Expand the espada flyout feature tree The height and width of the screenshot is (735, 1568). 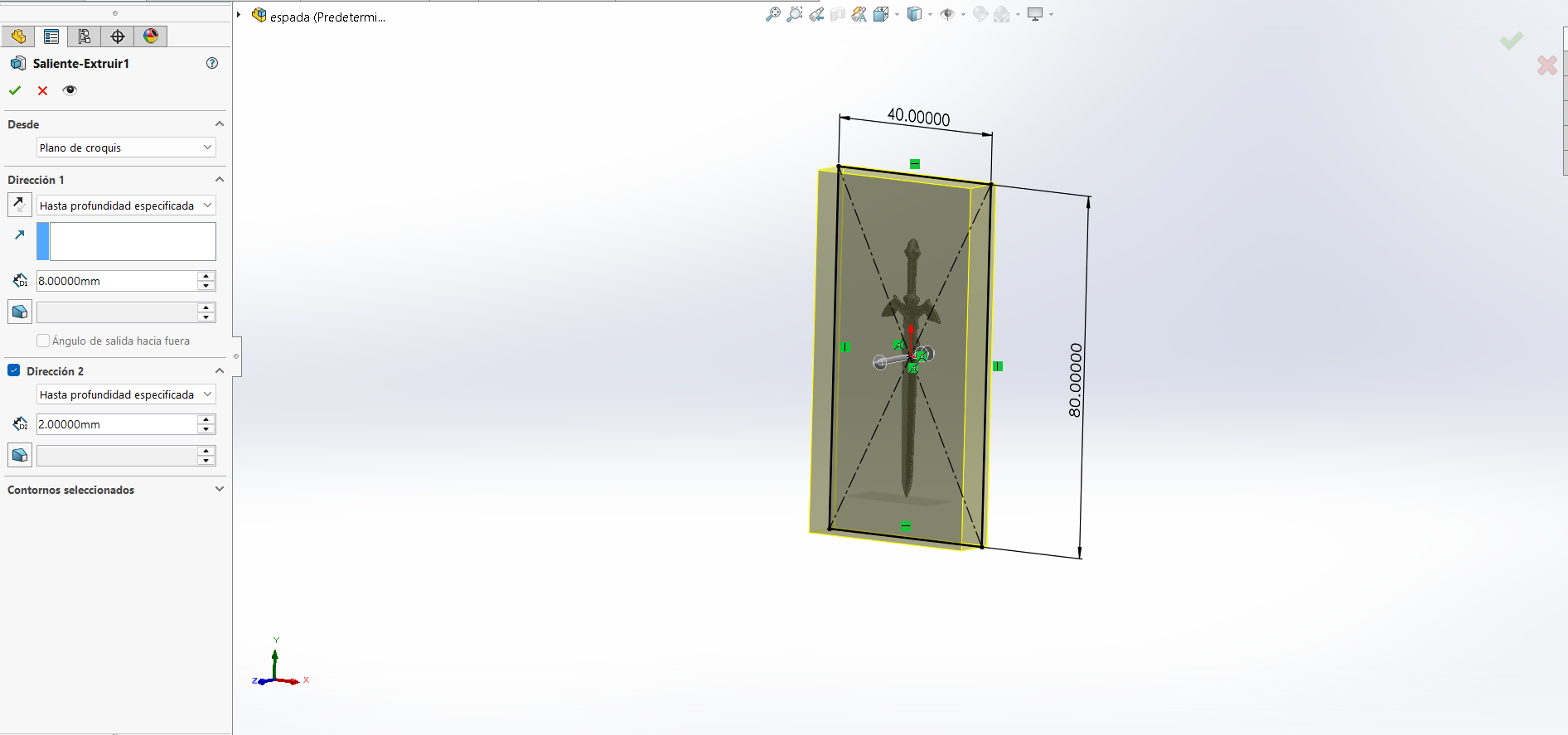(239, 15)
